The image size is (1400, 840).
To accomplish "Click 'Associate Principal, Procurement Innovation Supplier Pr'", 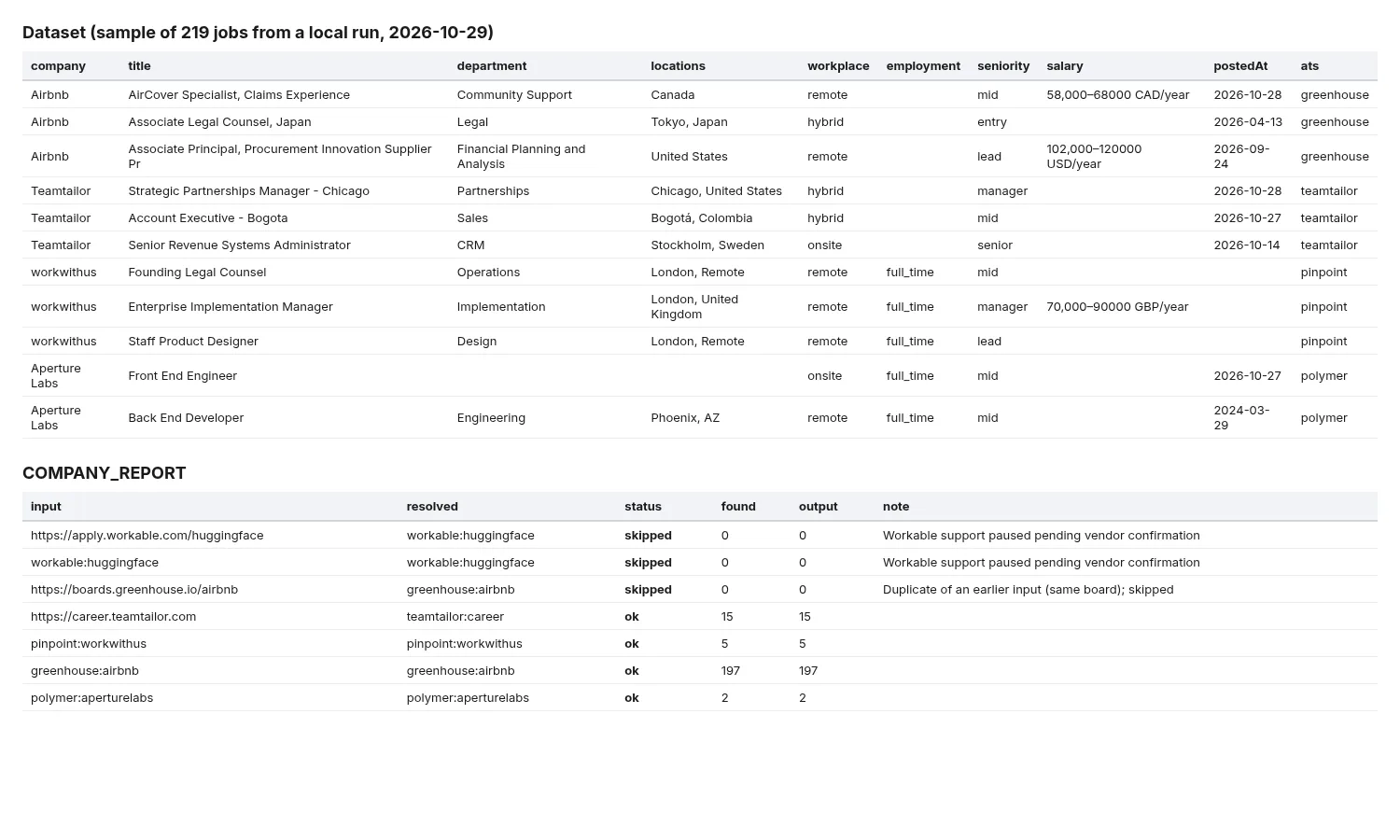I will pos(280,157).
